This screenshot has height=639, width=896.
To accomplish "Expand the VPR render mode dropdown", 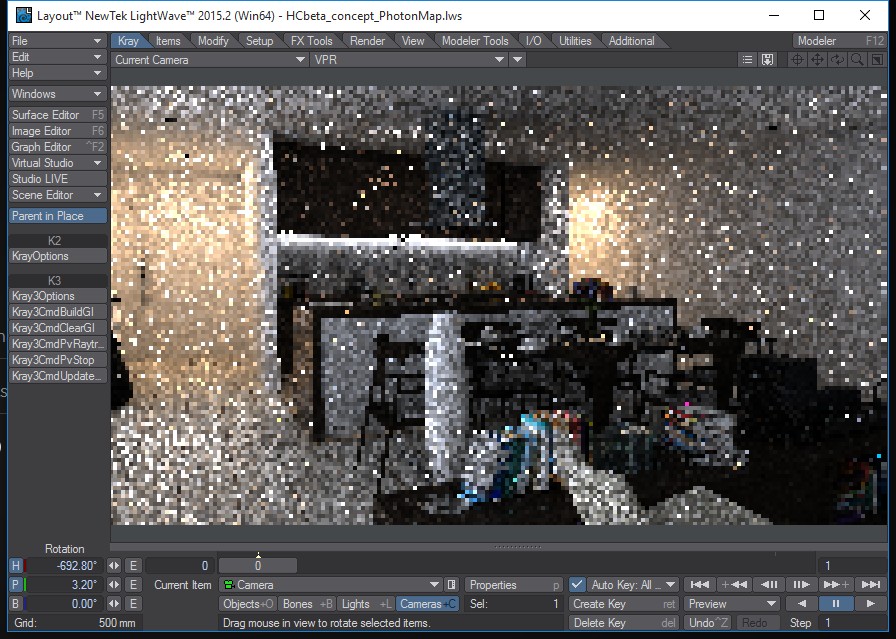I will click(410, 60).
